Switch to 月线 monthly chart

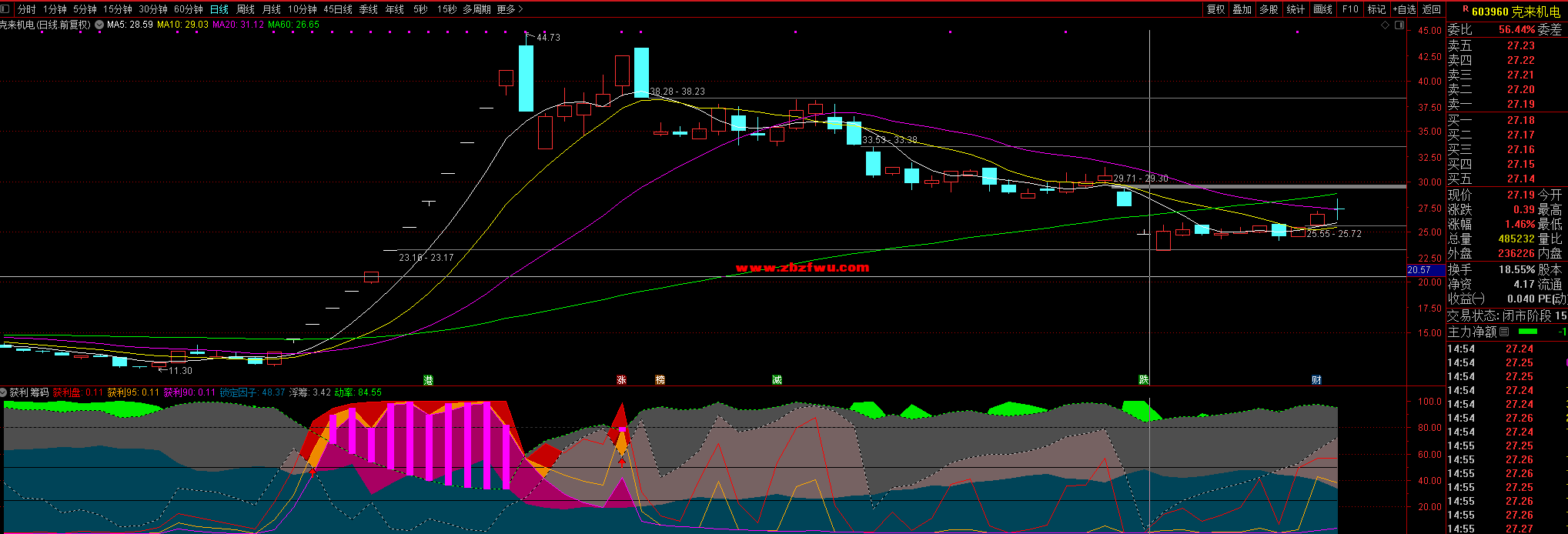(272, 9)
